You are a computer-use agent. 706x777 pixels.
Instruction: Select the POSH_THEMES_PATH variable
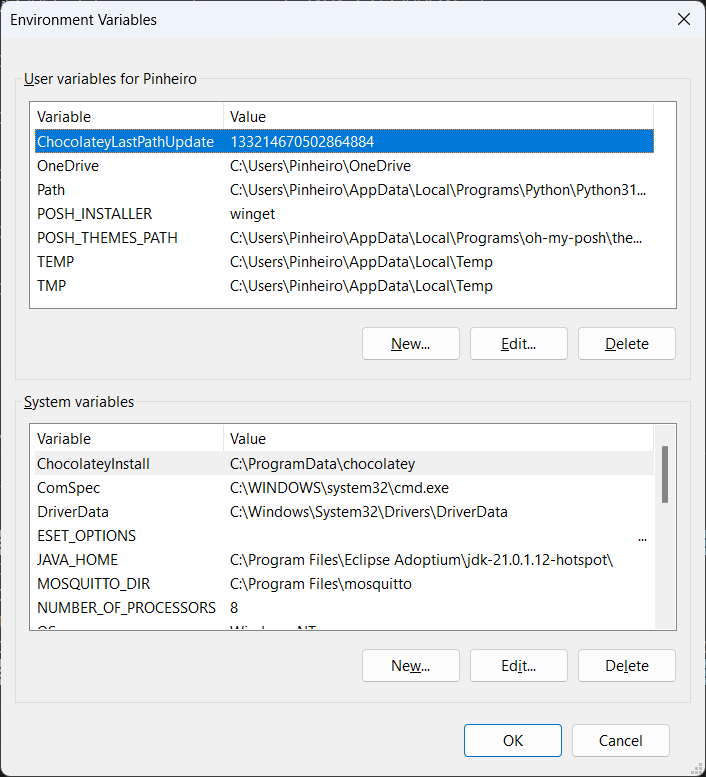tap(344, 238)
